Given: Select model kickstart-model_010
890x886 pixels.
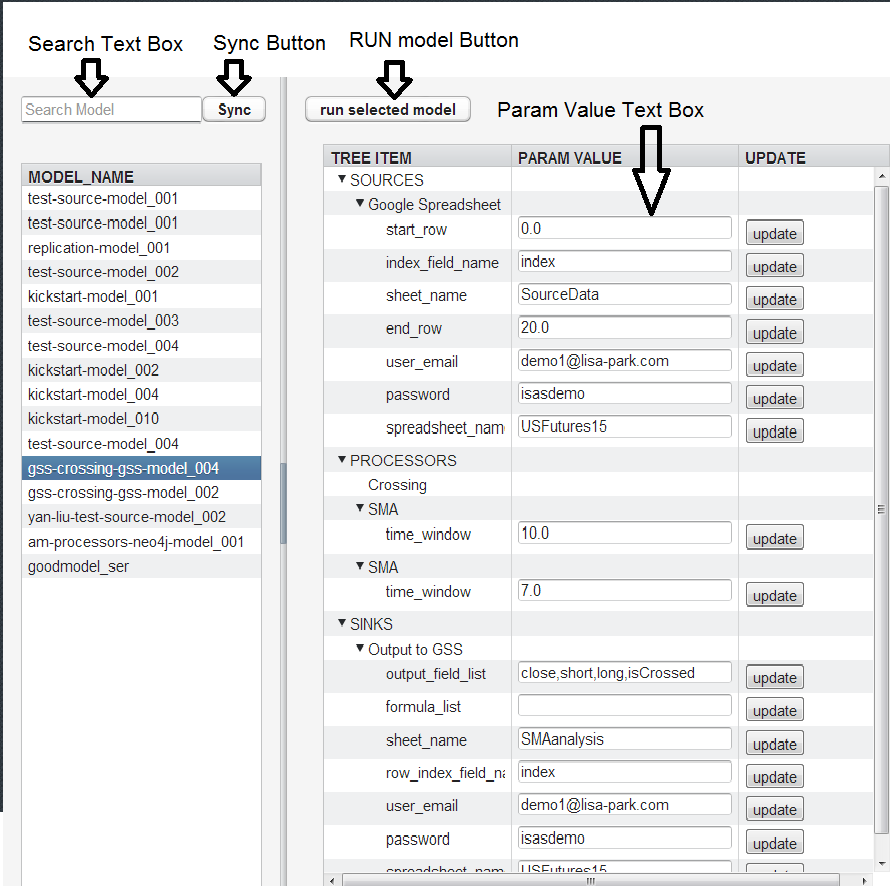Looking at the screenshot, I should click(x=141, y=419).
